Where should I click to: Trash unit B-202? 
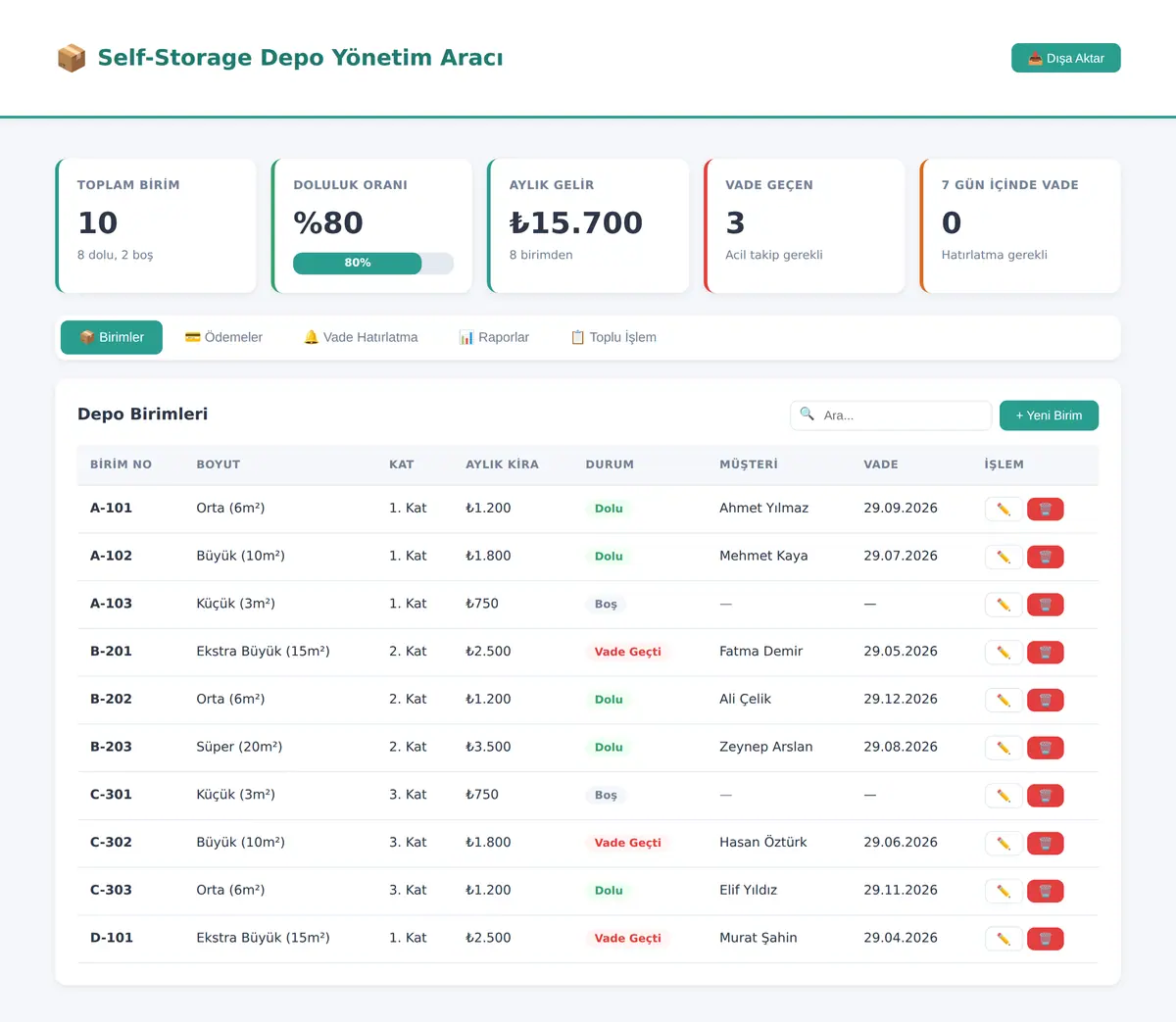[x=1045, y=701]
